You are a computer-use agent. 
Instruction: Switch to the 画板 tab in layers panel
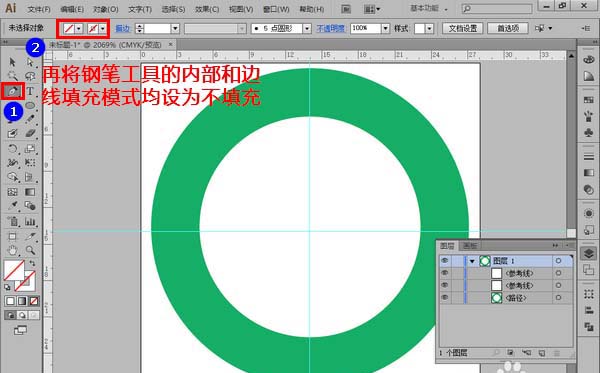pyautogui.click(x=470, y=246)
